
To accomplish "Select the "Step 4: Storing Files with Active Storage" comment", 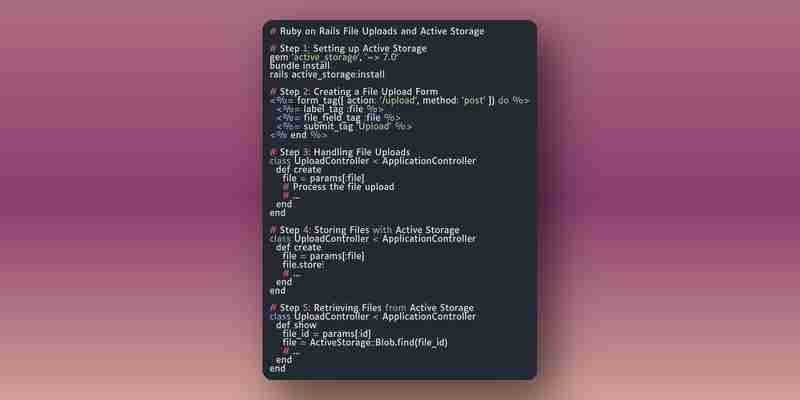I will [365, 230].
